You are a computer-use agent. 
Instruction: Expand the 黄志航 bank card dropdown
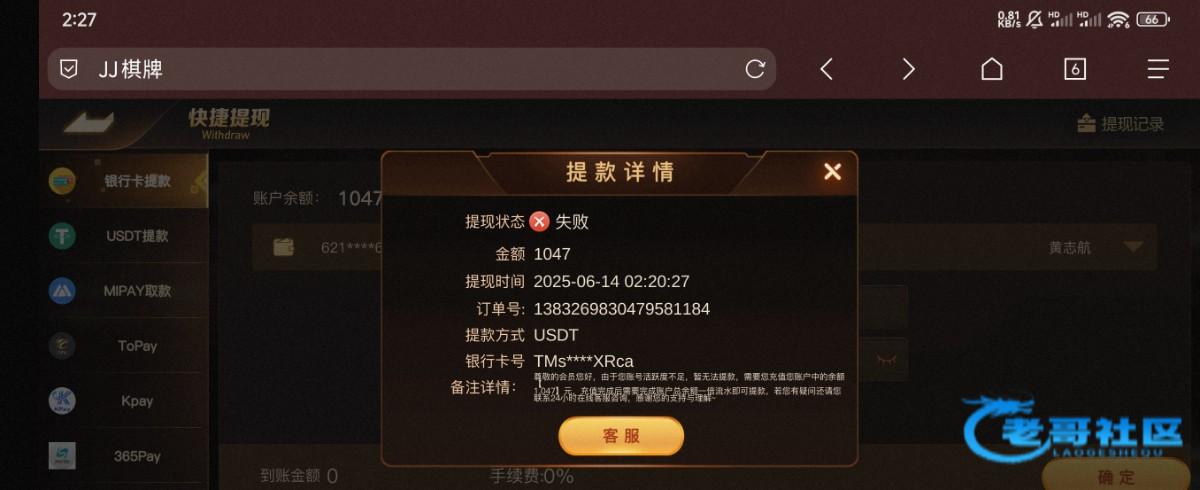(1133, 248)
